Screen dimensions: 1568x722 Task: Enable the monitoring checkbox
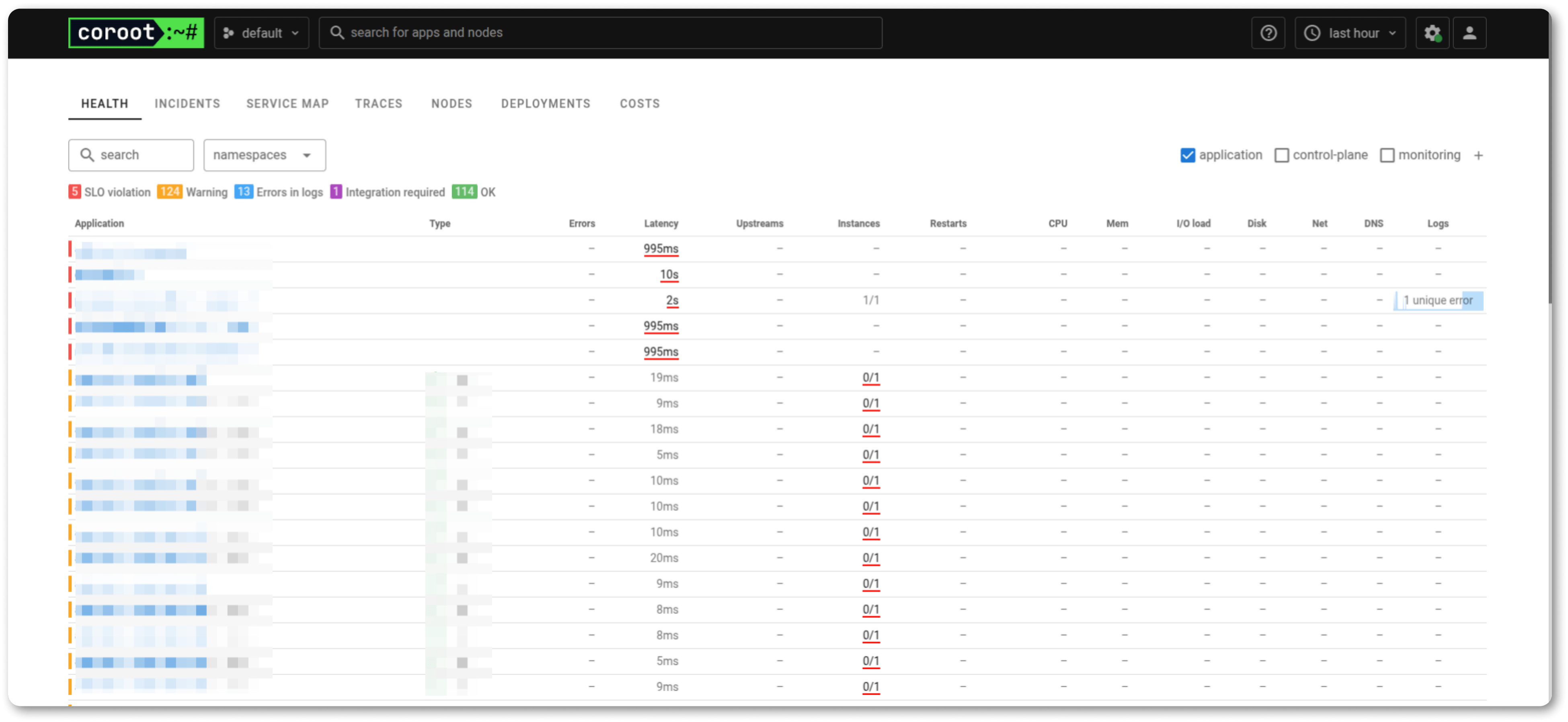[1387, 155]
